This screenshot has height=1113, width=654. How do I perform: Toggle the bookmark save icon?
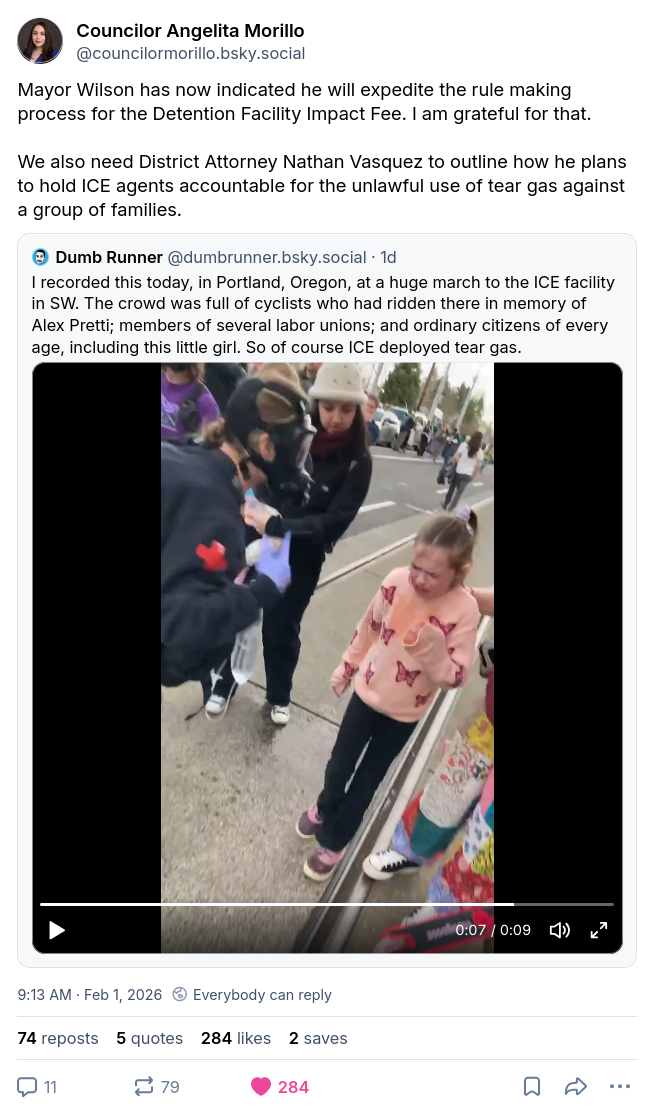point(532,1087)
